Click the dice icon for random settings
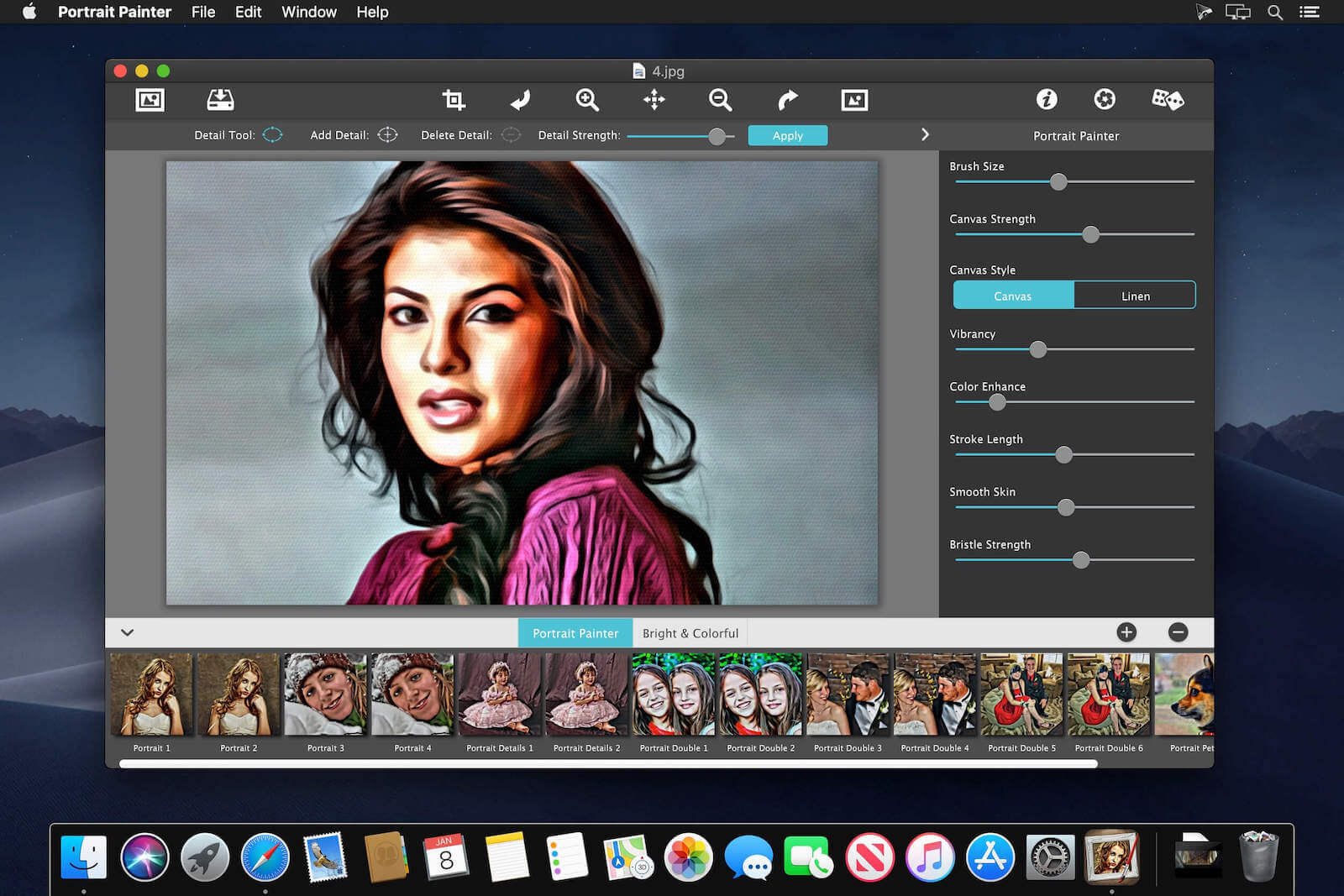The height and width of the screenshot is (896, 1344). [x=1168, y=100]
